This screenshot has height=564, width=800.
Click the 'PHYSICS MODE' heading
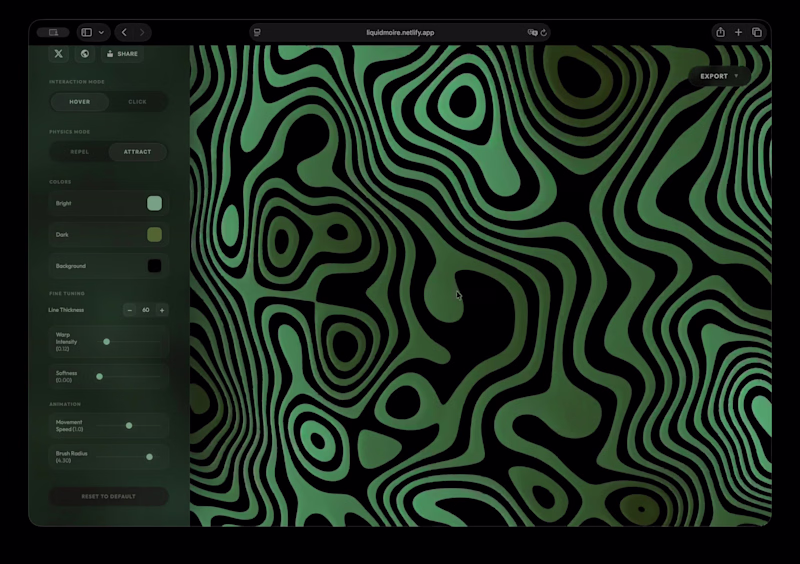(69, 132)
